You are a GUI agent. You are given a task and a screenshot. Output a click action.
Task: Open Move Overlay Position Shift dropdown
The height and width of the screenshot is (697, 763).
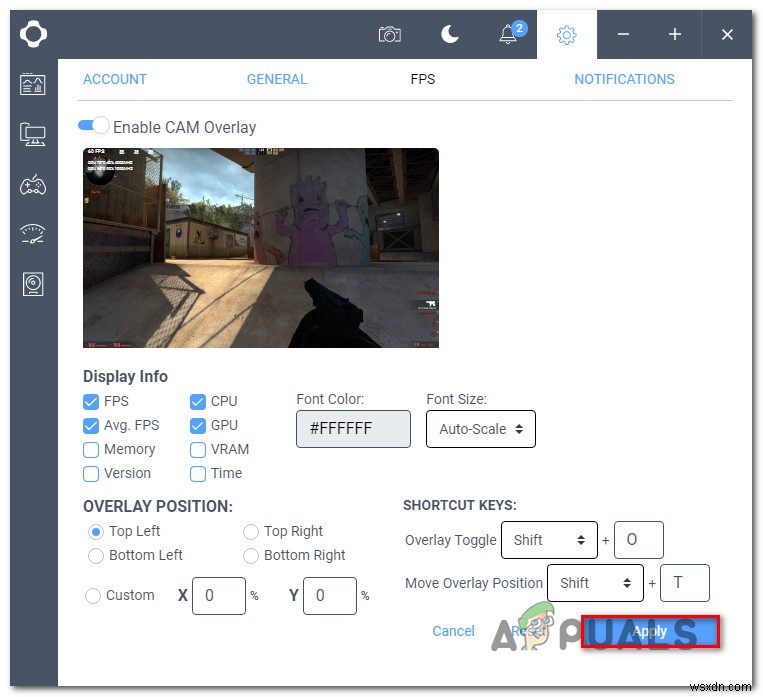595,583
